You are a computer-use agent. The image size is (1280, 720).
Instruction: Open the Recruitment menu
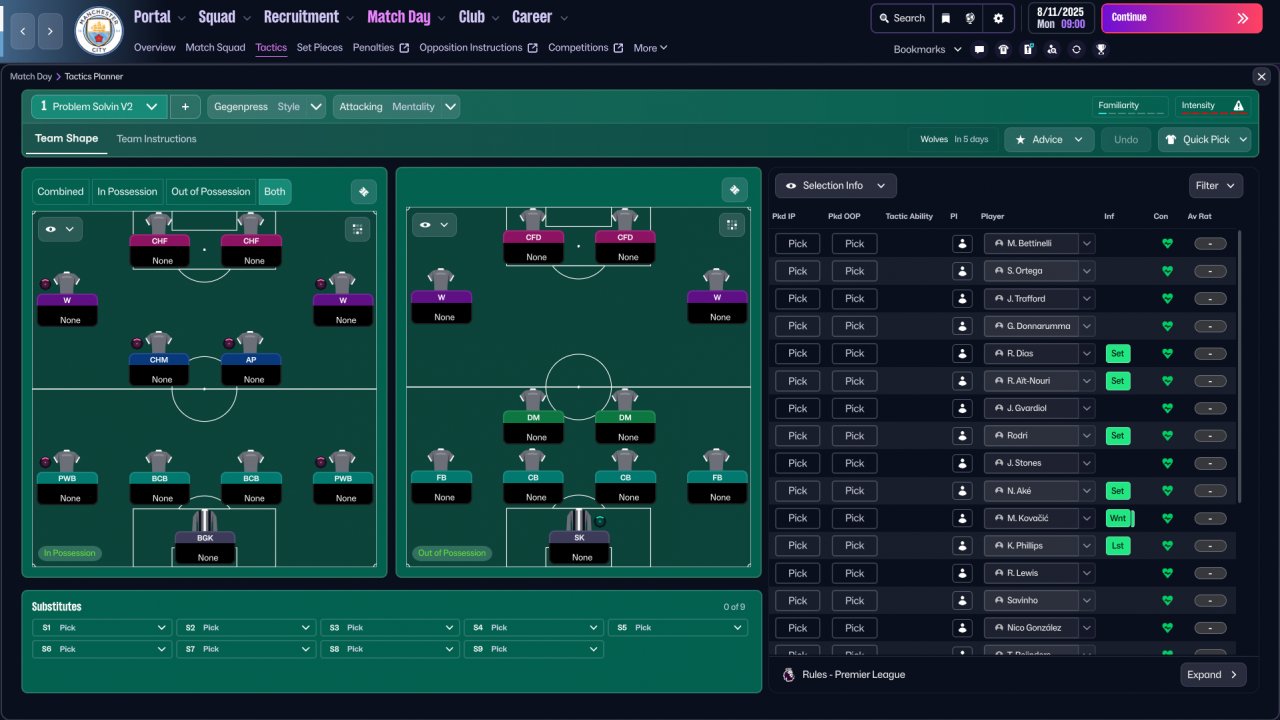tap(308, 17)
